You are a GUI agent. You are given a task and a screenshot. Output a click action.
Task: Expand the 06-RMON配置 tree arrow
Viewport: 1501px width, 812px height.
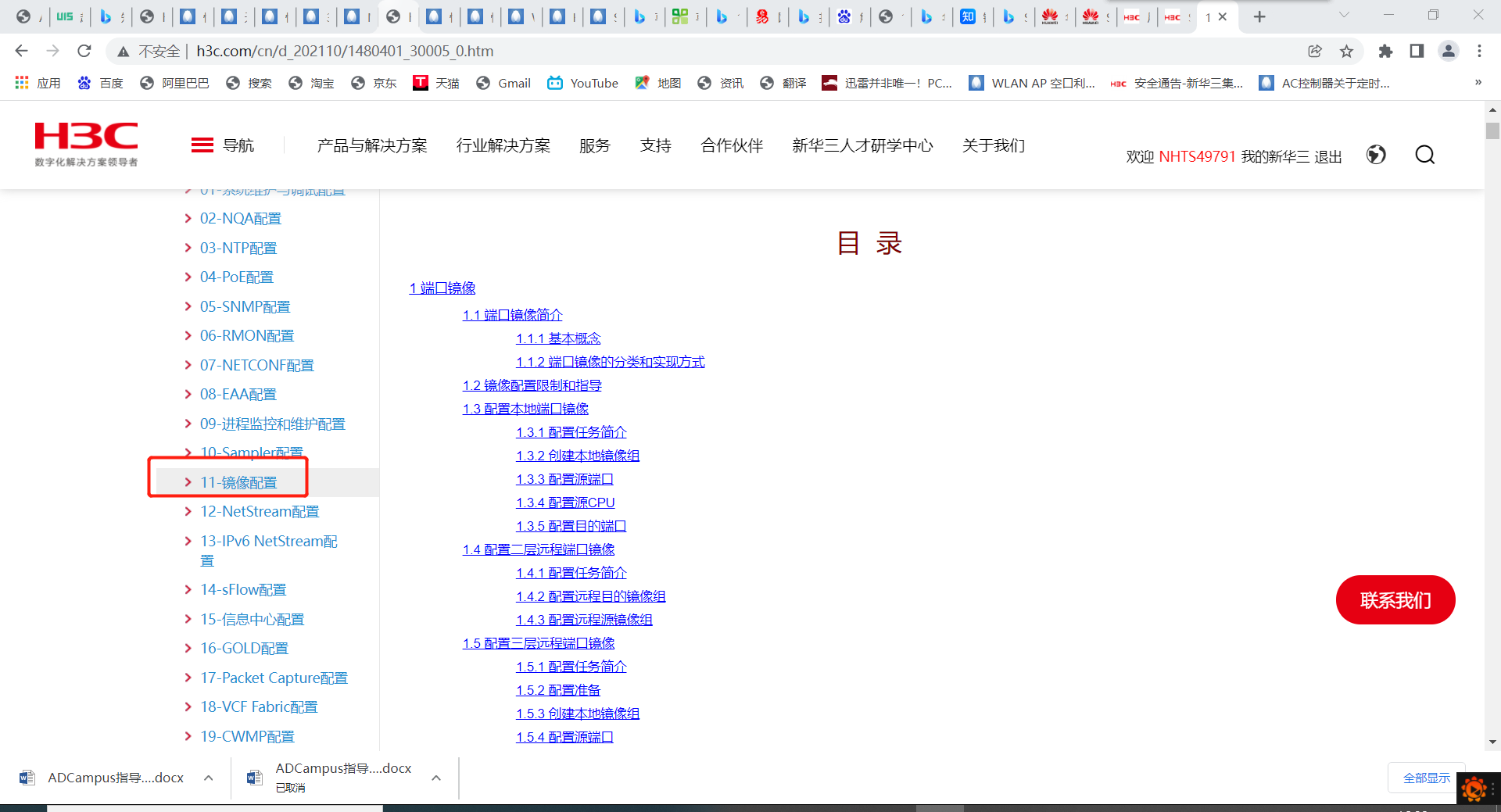[x=188, y=335]
